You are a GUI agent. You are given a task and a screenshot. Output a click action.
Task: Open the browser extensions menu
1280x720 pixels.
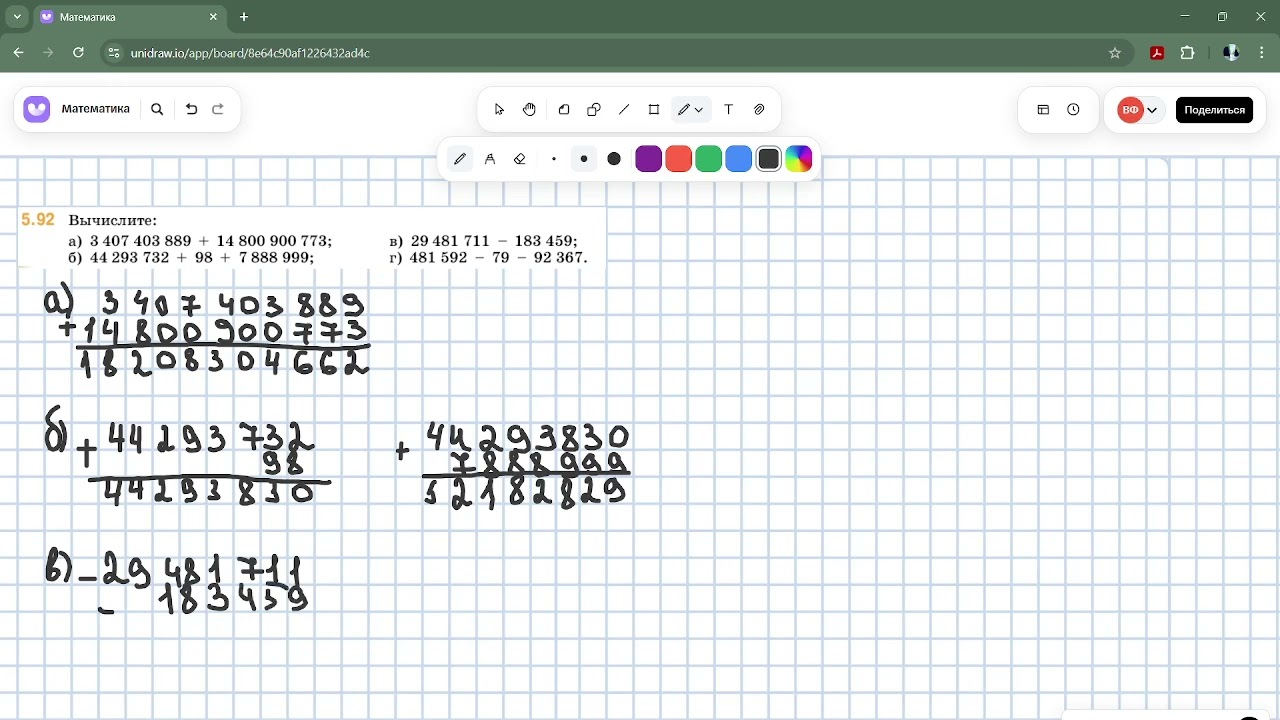click(x=1188, y=53)
